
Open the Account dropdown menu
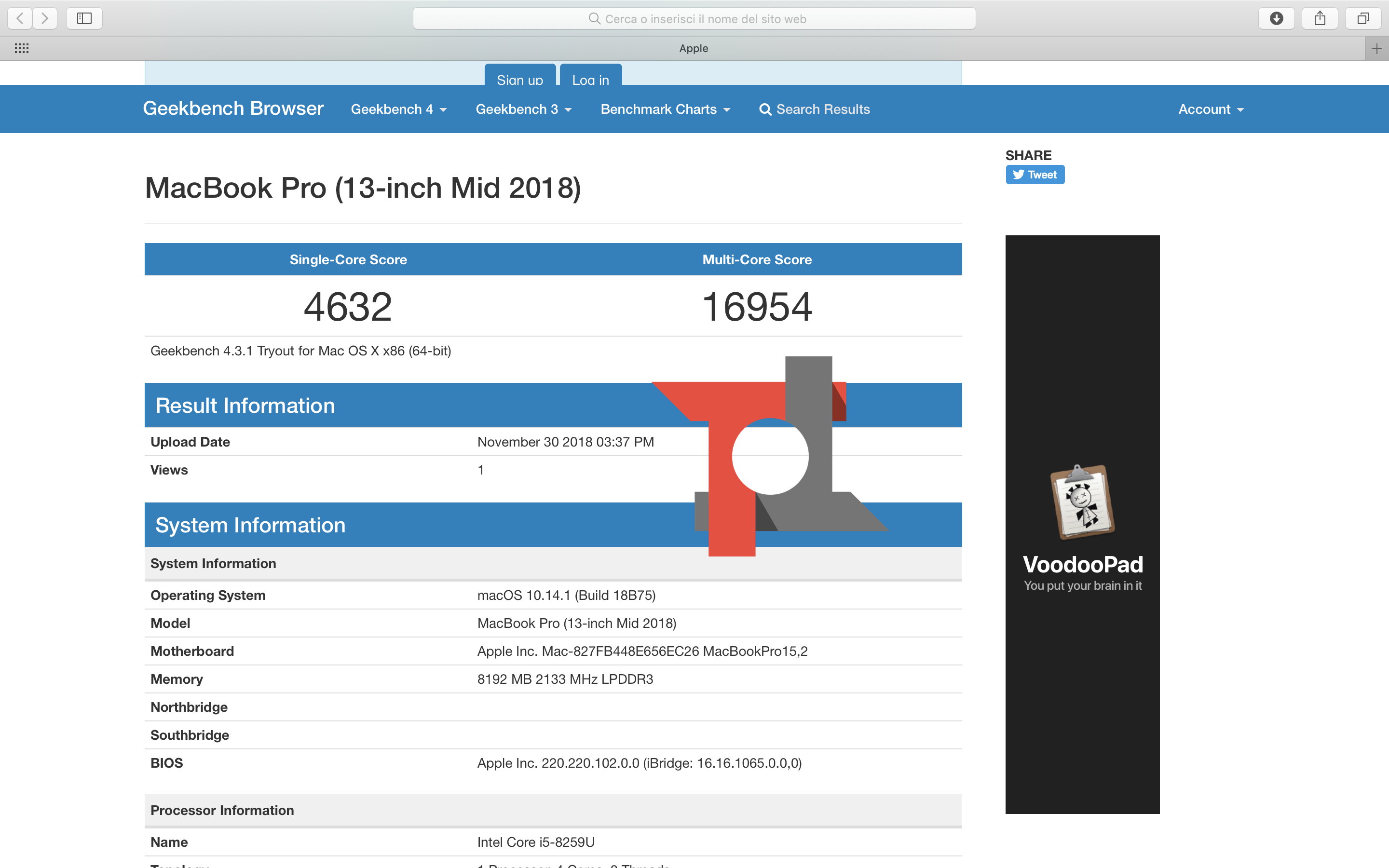click(1211, 109)
